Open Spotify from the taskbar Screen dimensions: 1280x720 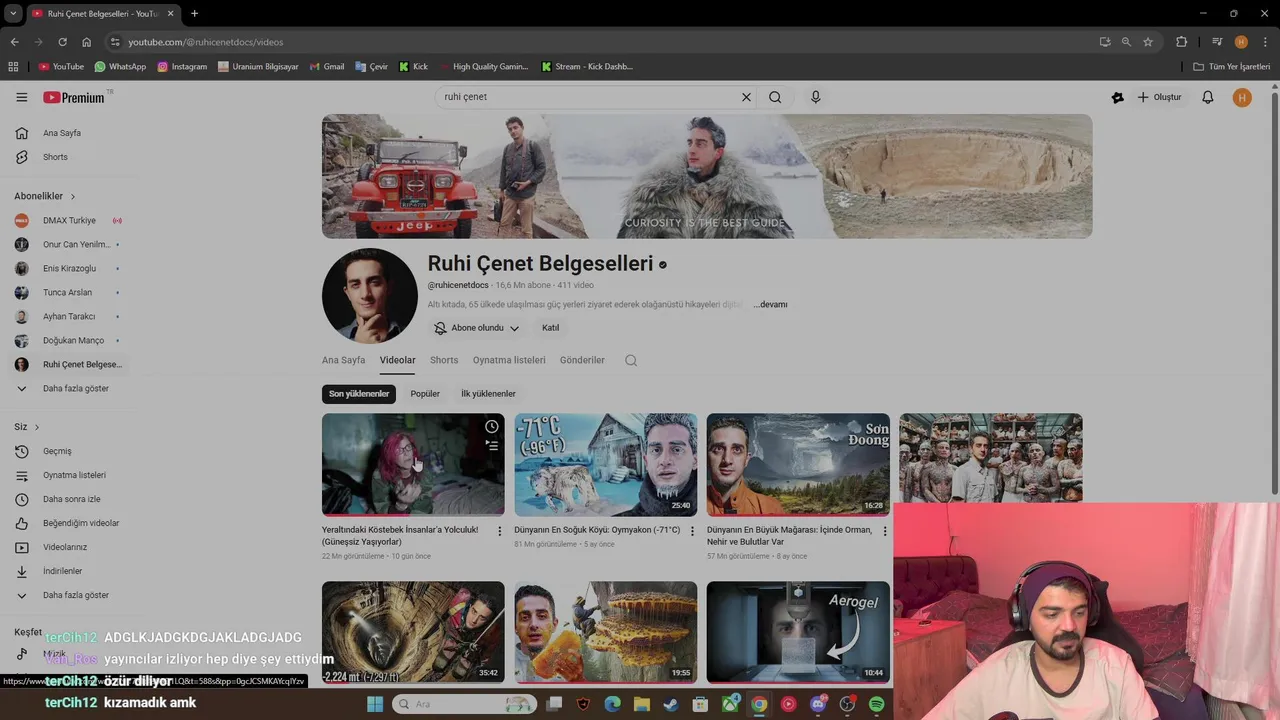tap(877, 704)
